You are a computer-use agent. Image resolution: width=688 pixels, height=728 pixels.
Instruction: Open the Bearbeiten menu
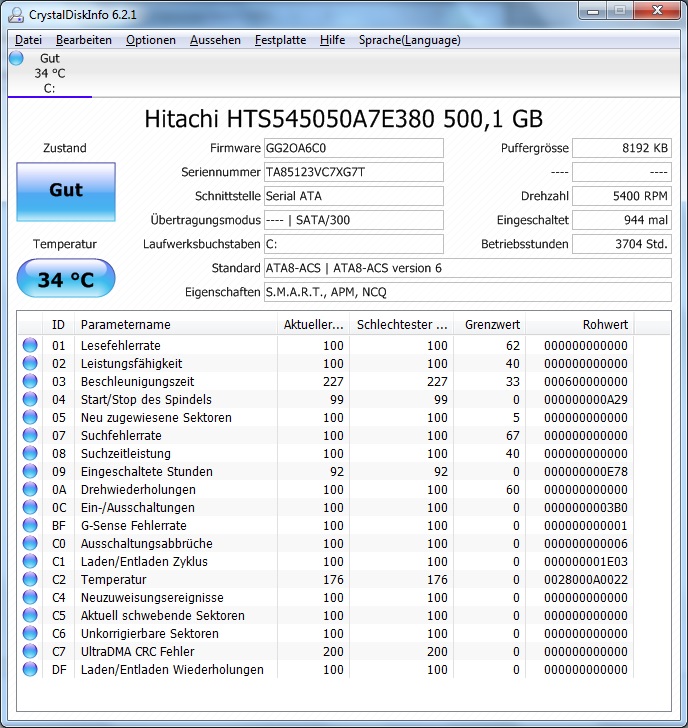[84, 40]
